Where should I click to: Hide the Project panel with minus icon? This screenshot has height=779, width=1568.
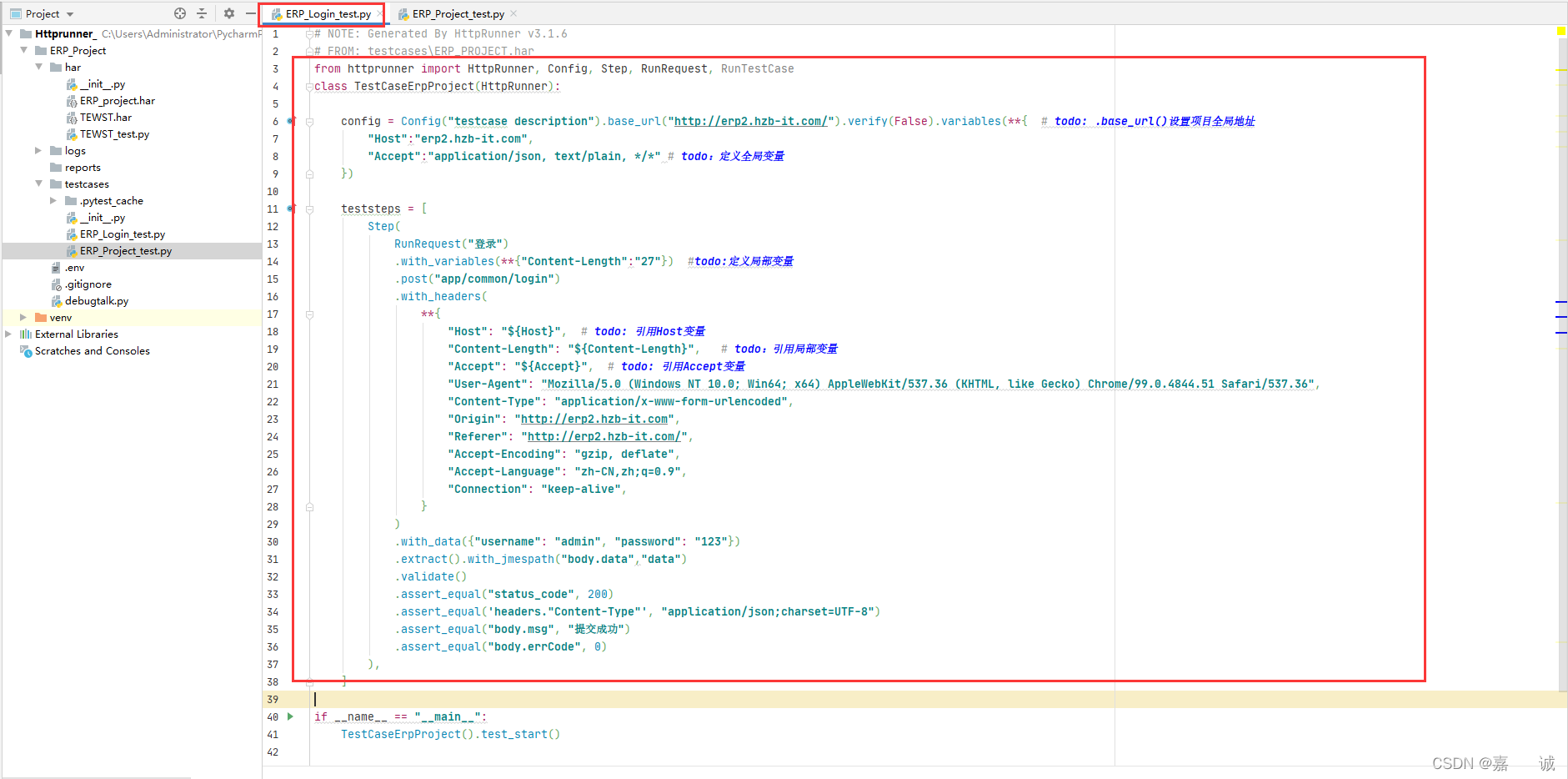[x=250, y=13]
